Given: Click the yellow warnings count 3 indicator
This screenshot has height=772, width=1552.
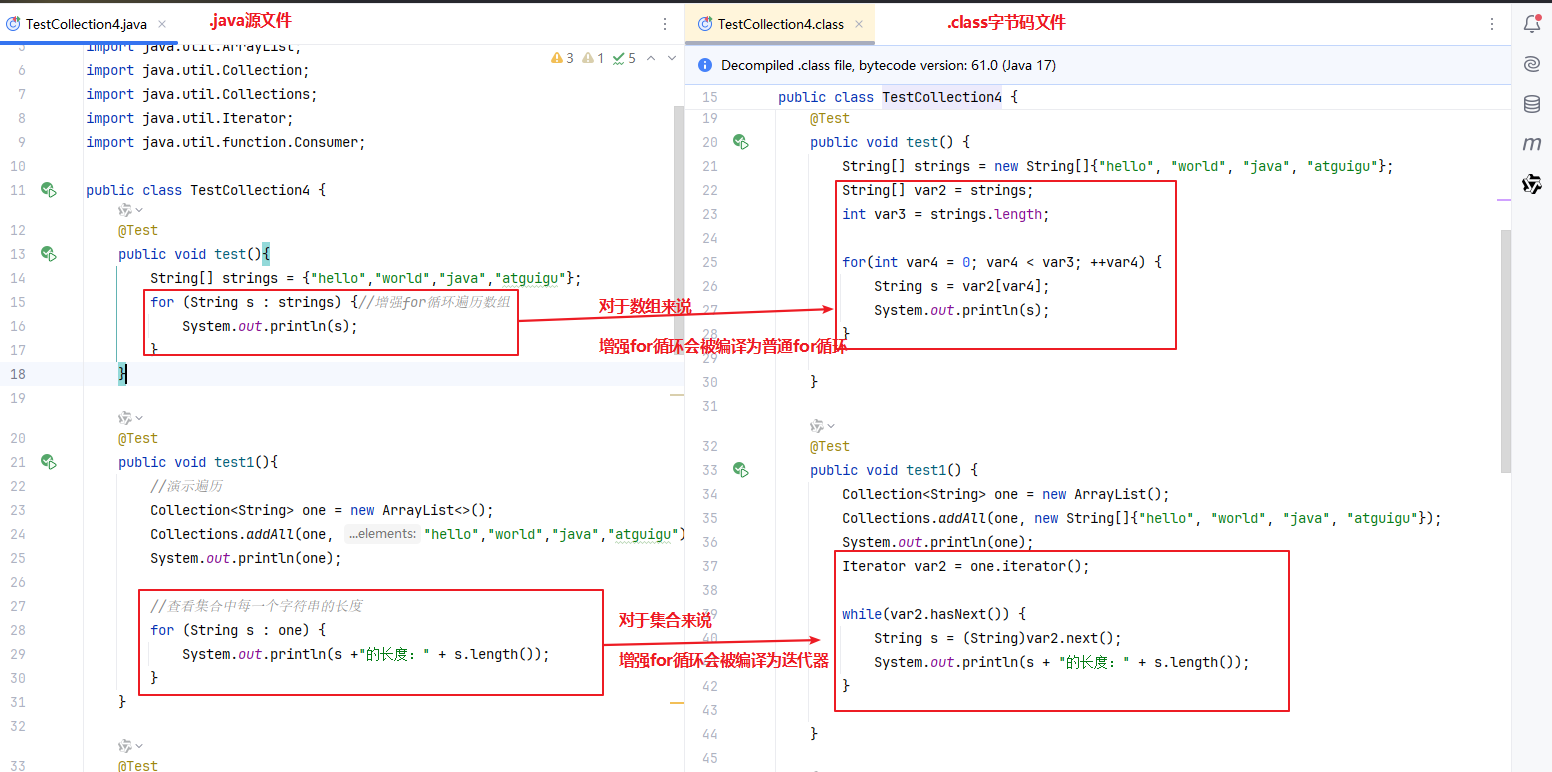Looking at the screenshot, I should point(562,58).
